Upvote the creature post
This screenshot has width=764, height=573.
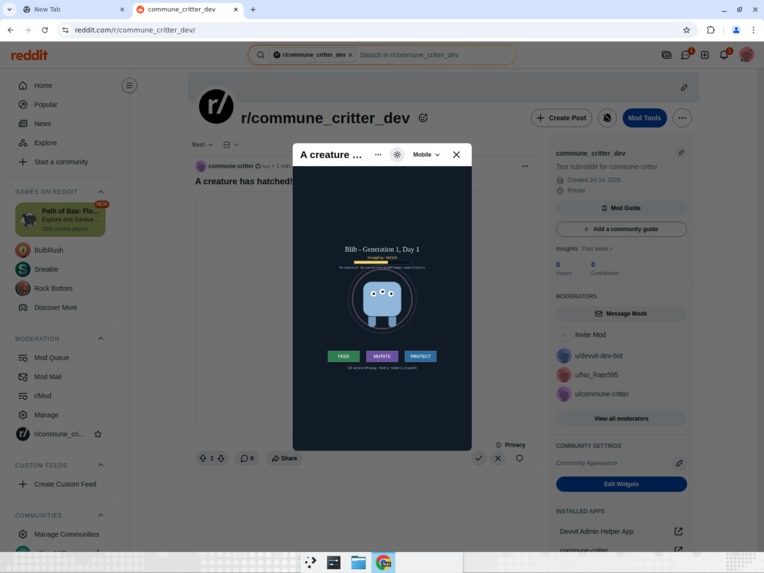[203, 458]
